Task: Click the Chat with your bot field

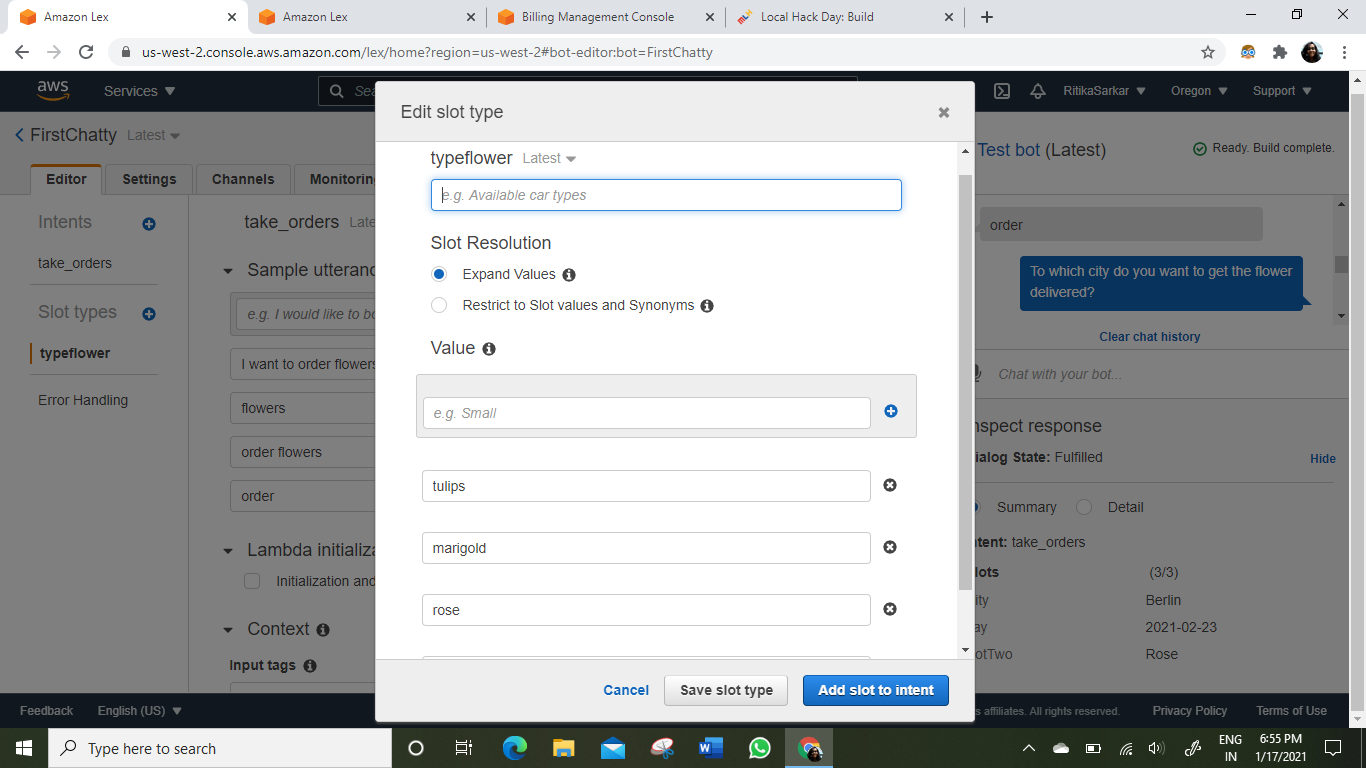Action: [1158, 374]
